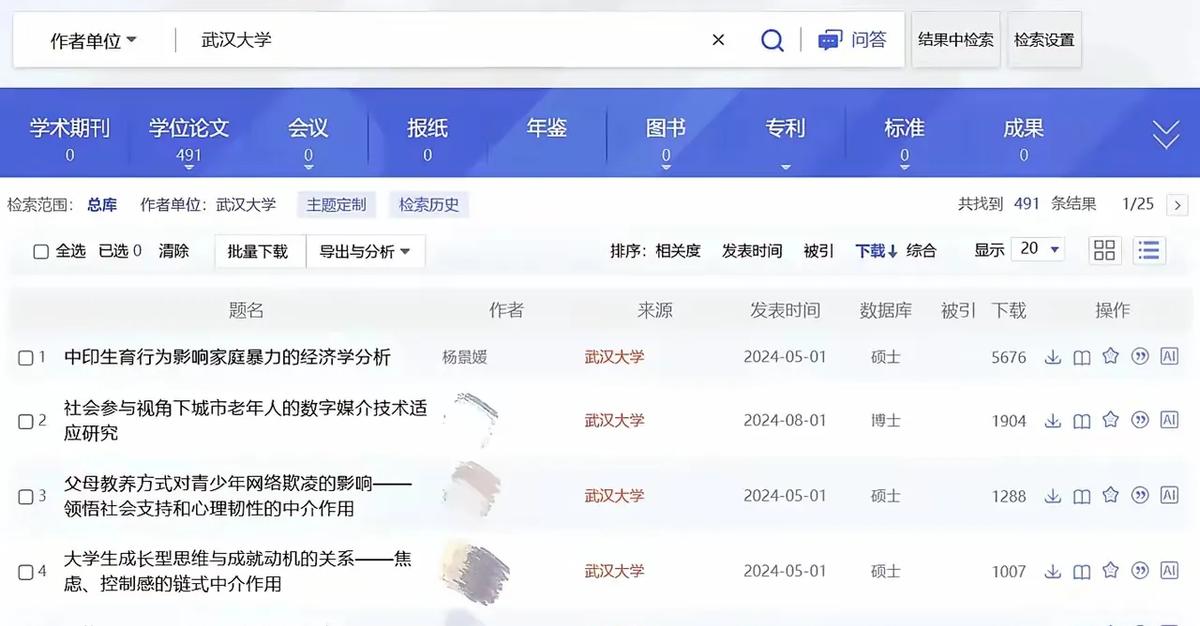Click author name 杨景媛

465,357
